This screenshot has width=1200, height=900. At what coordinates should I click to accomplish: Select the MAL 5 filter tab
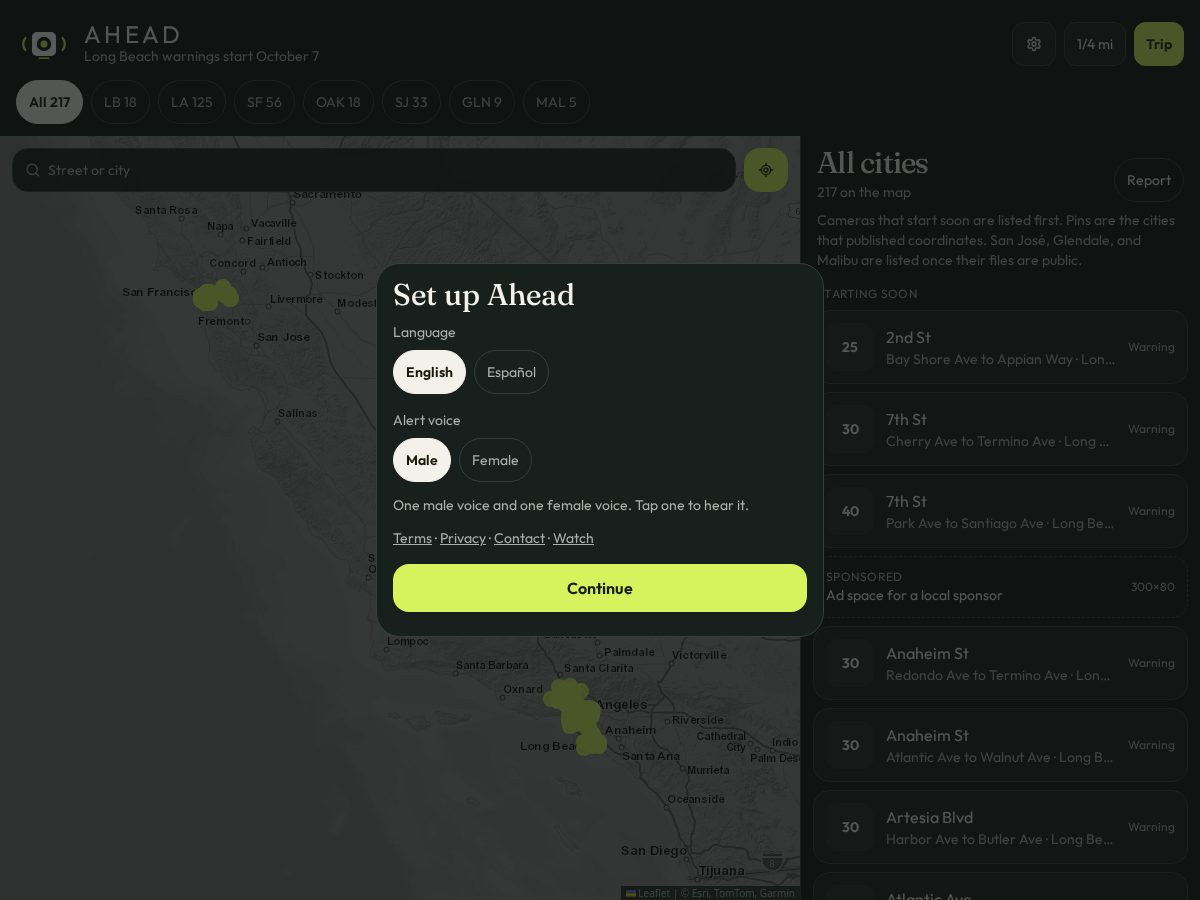[556, 102]
